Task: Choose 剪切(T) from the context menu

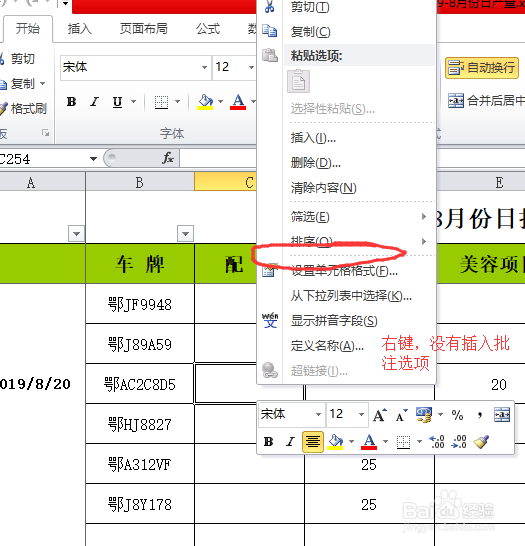Action: 310,7
